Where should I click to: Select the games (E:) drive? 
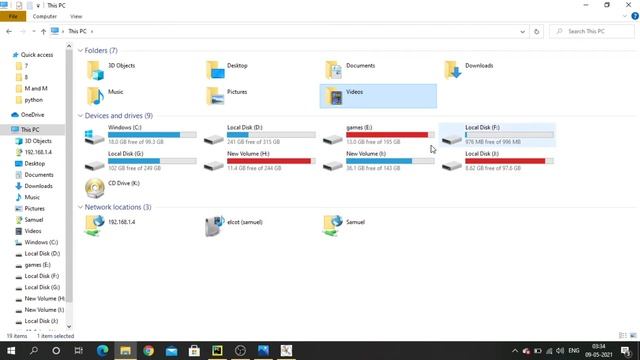pyautogui.click(x=378, y=135)
